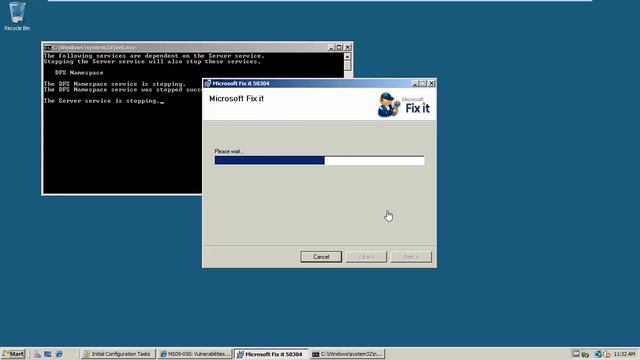Click the 'Please wait...' label
Screen dimensions: 640x360
[229, 151]
